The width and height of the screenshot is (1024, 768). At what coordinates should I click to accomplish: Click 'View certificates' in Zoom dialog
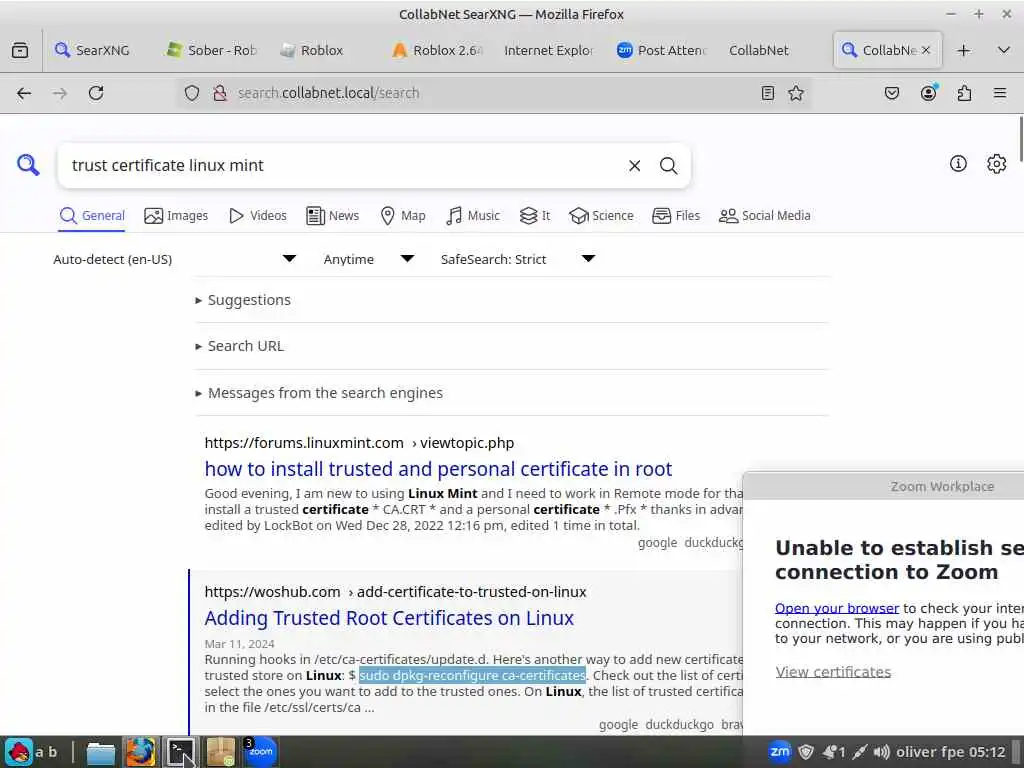[x=833, y=672]
